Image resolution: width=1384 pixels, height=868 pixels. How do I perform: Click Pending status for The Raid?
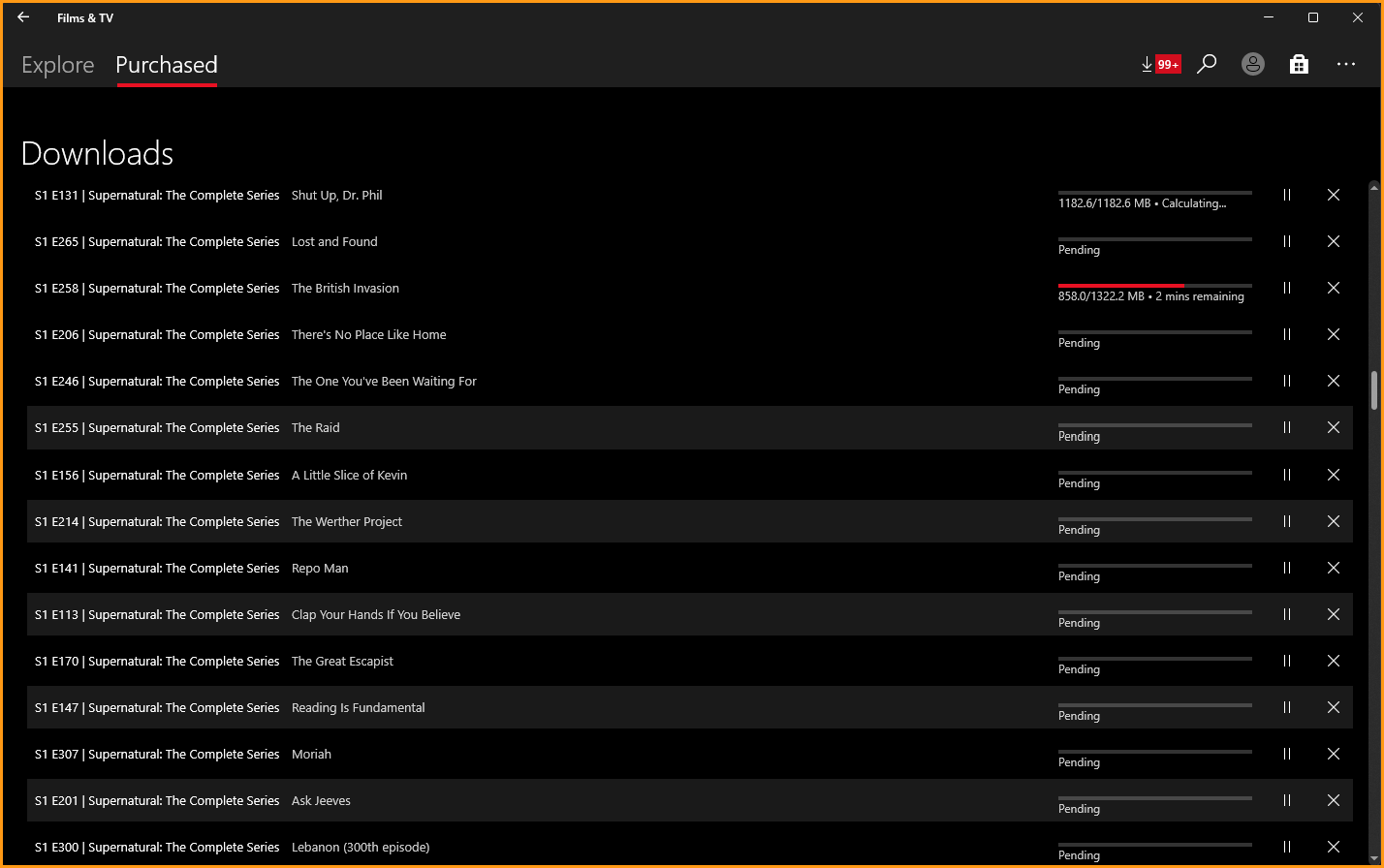click(1079, 436)
